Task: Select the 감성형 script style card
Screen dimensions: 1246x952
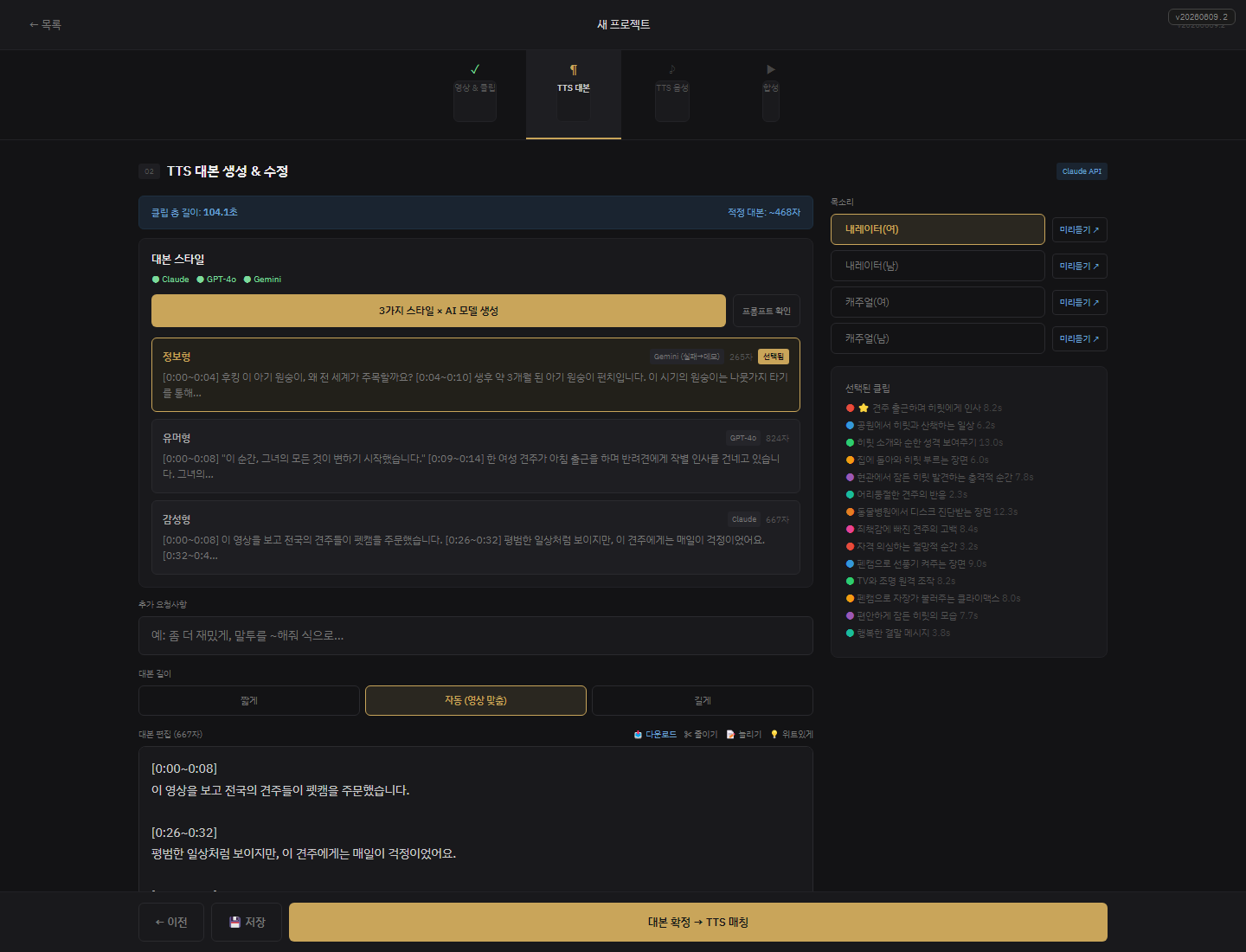Action: (476, 537)
